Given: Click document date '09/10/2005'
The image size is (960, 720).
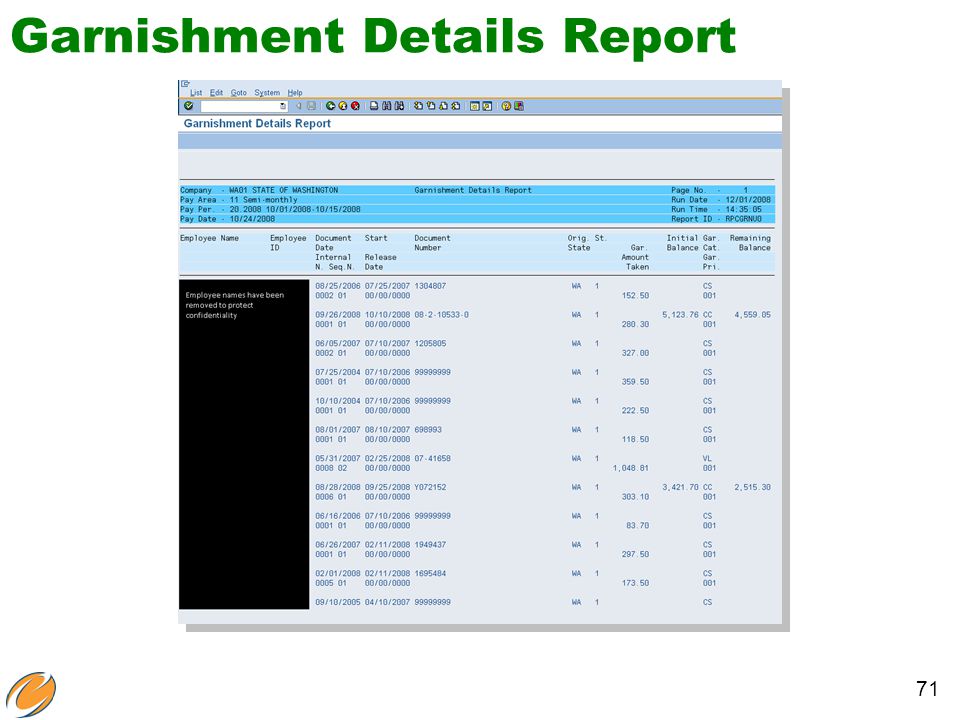Looking at the screenshot, I should (x=337, y=602).
